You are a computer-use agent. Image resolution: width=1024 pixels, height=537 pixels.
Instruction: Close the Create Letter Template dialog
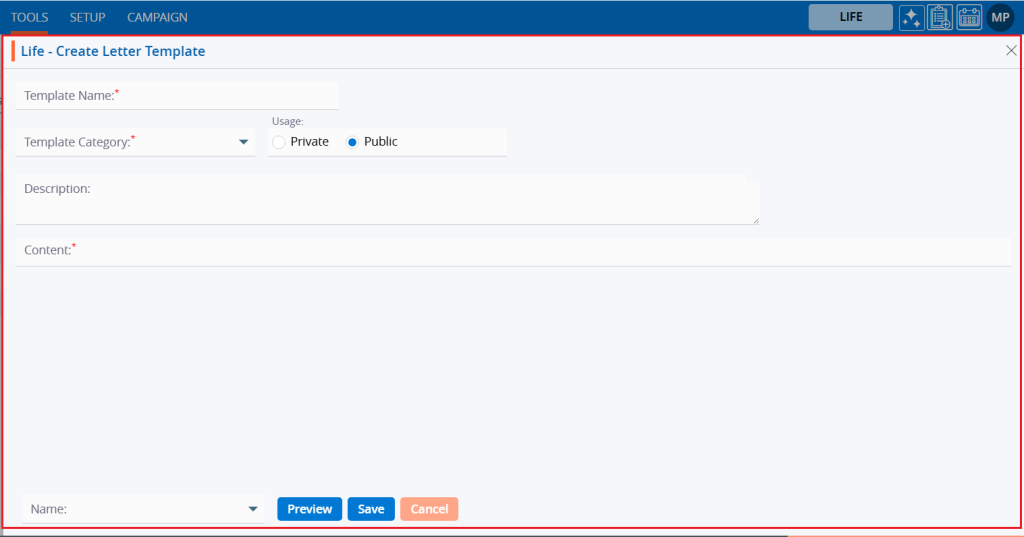point(1011,50)
